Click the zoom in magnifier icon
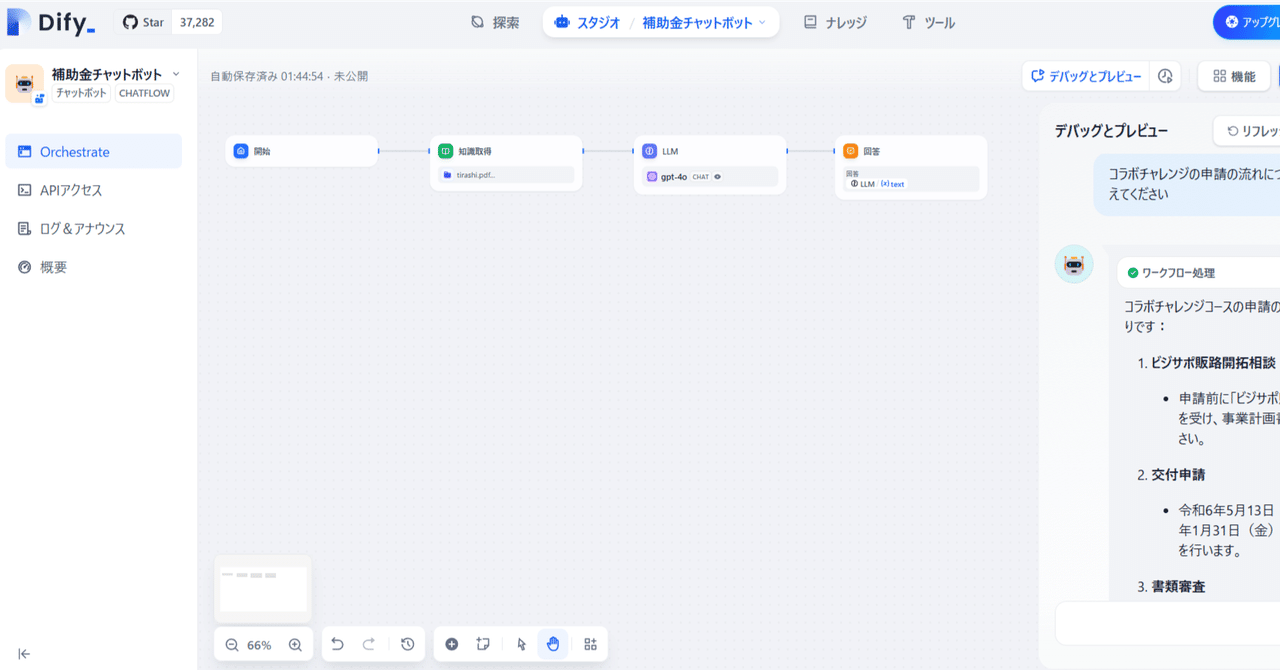 coord(295,644)
